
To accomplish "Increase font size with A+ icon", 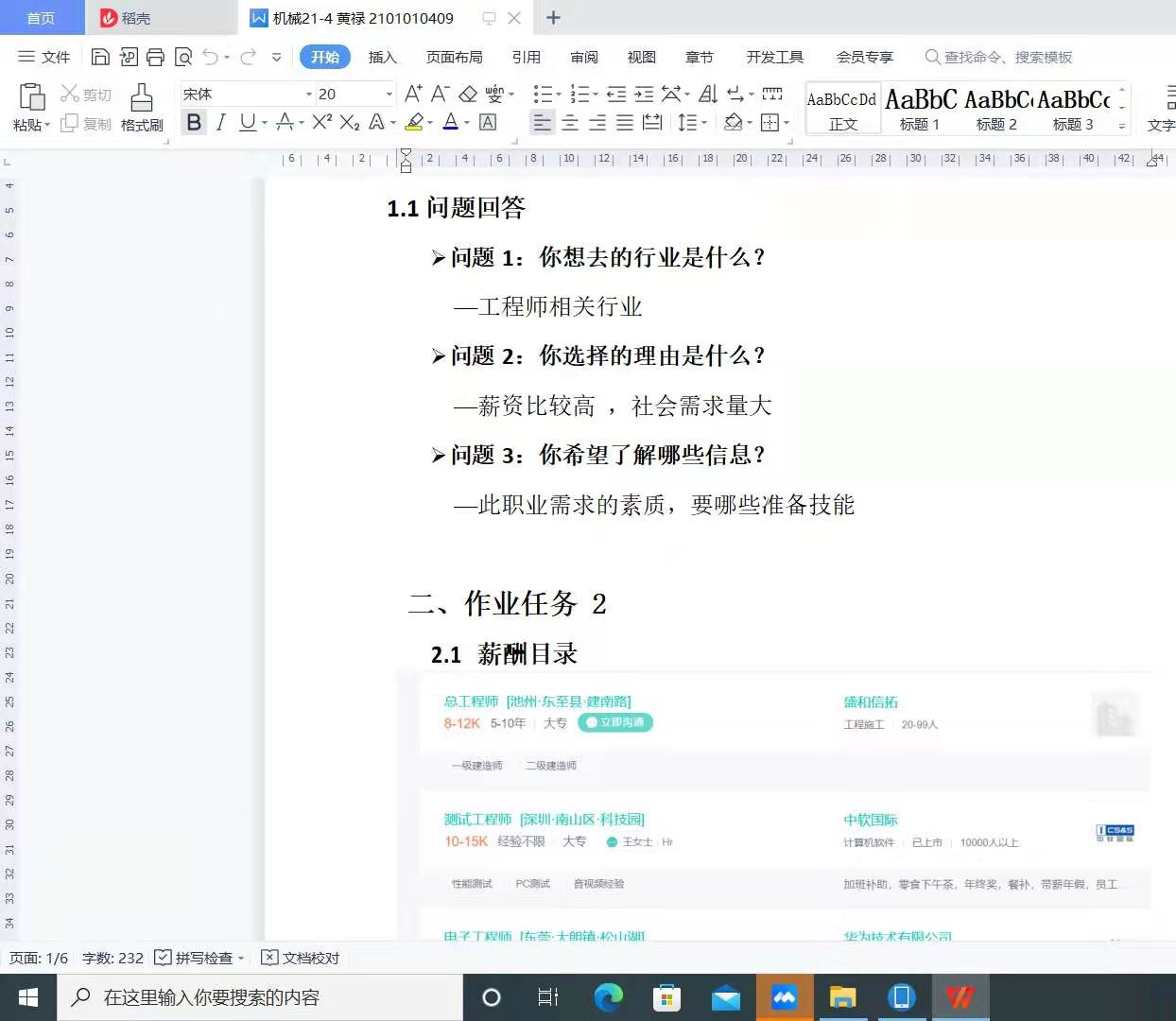I will click(413, 94).
